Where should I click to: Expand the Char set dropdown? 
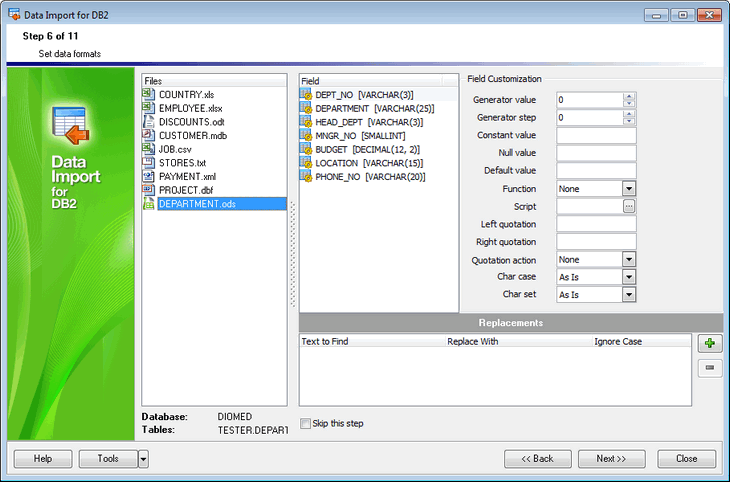(629, 295)
